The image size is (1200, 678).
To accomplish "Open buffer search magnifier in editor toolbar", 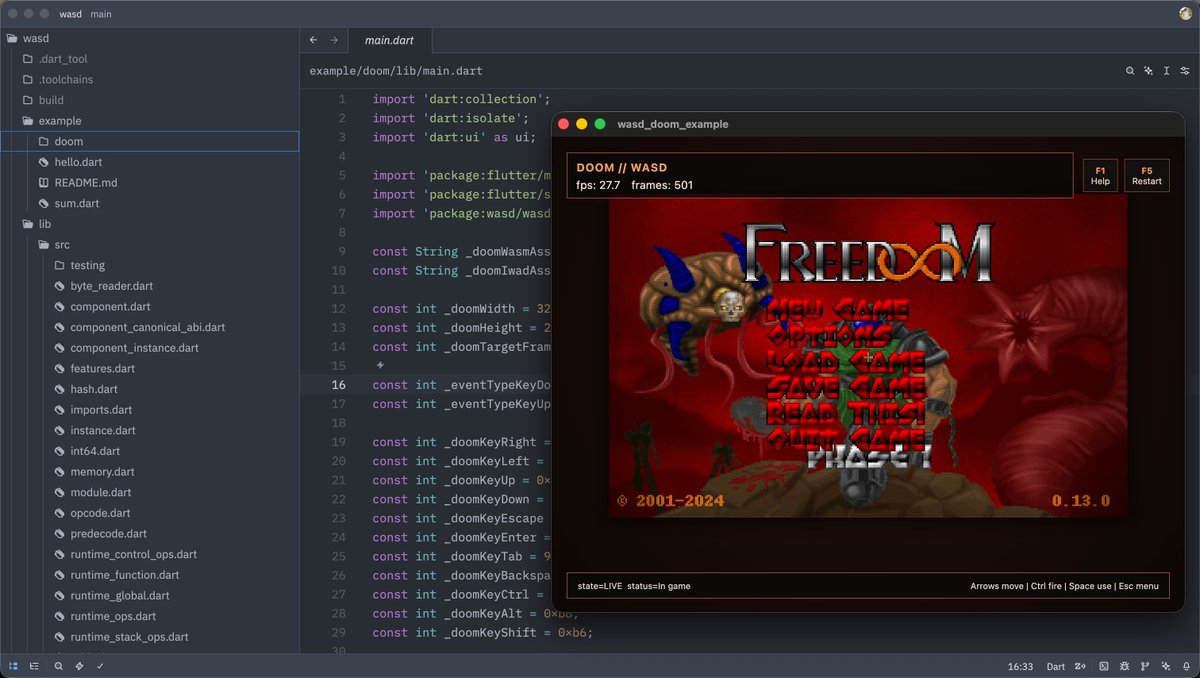I will tap(1131, 71).
